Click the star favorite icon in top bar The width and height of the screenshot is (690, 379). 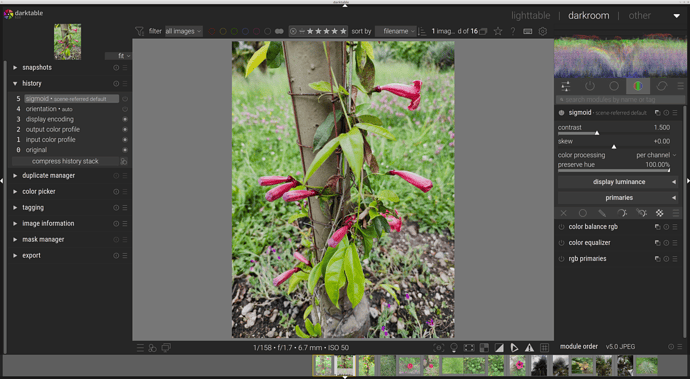pyautogui.click(x=498, y=31)
